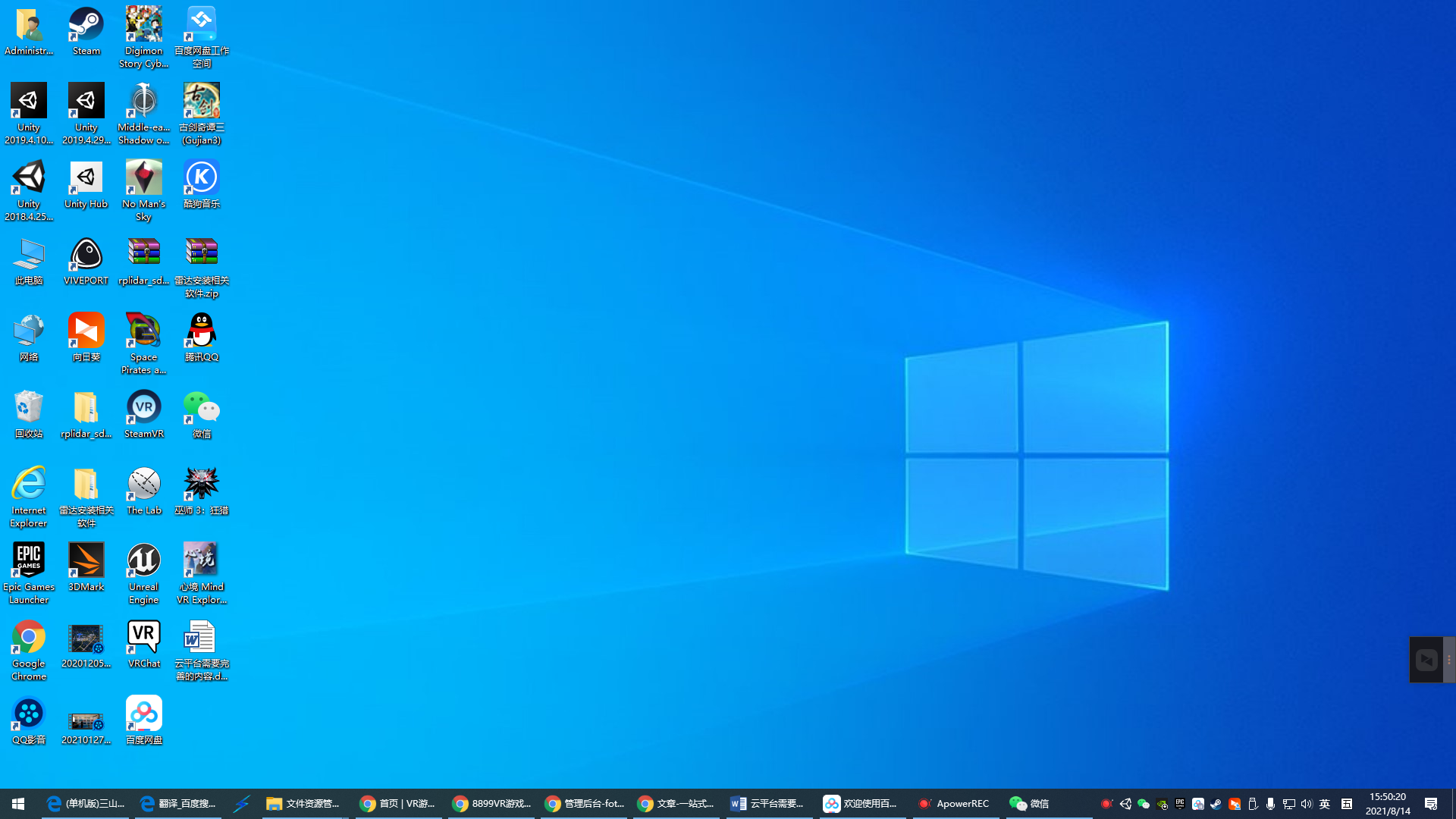Open 腾讯QQ desktop shortcut
This screenshot has width=1456, height=819.
[x=201, y=338]
